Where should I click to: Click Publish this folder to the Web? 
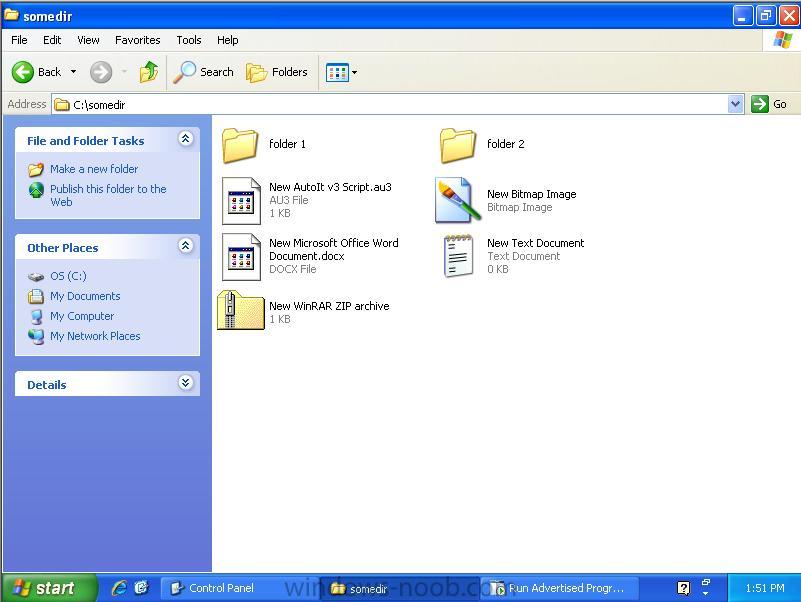108,195
